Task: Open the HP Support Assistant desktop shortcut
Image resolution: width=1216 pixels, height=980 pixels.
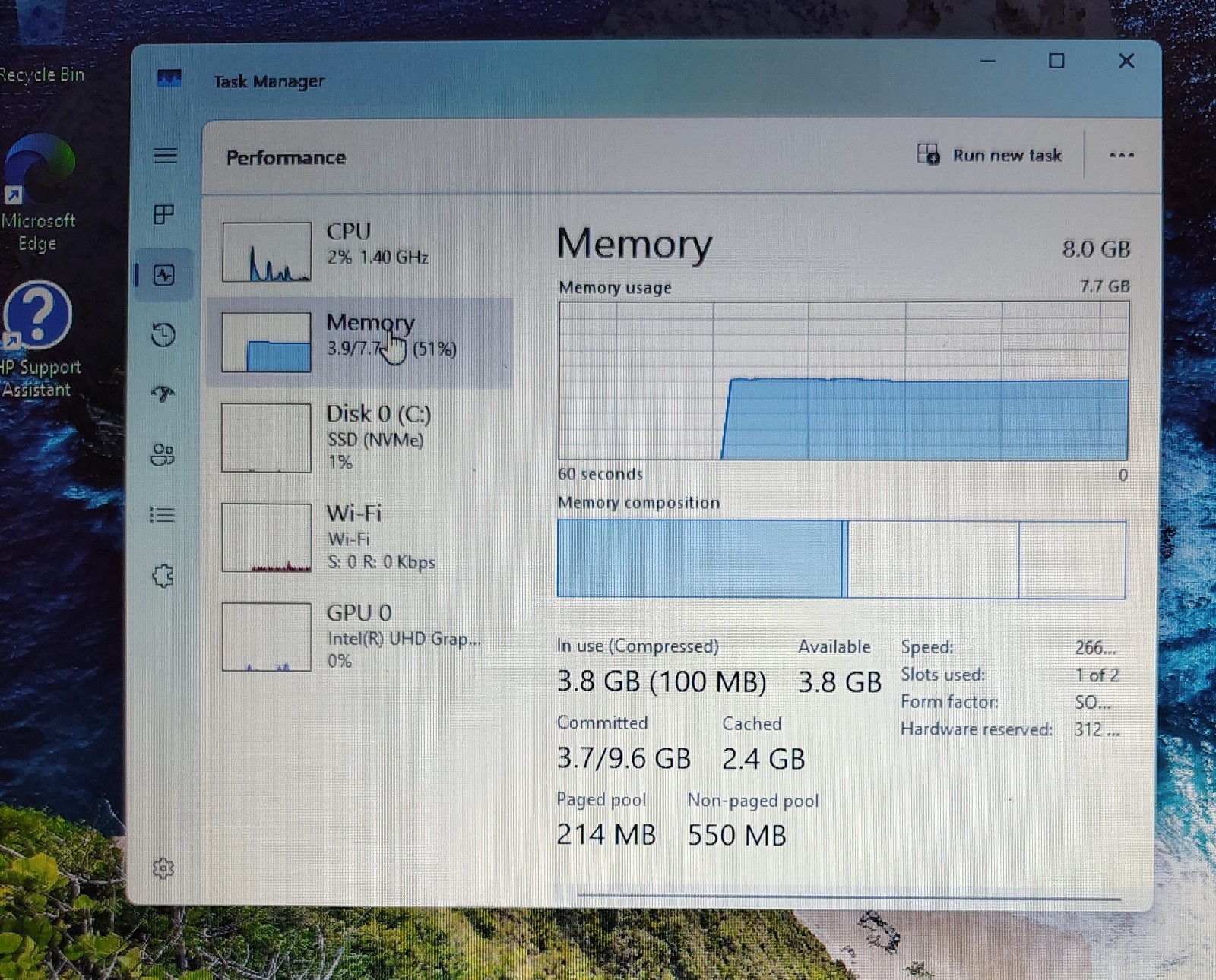Action: pyautogui.click(x=40, y=338)
